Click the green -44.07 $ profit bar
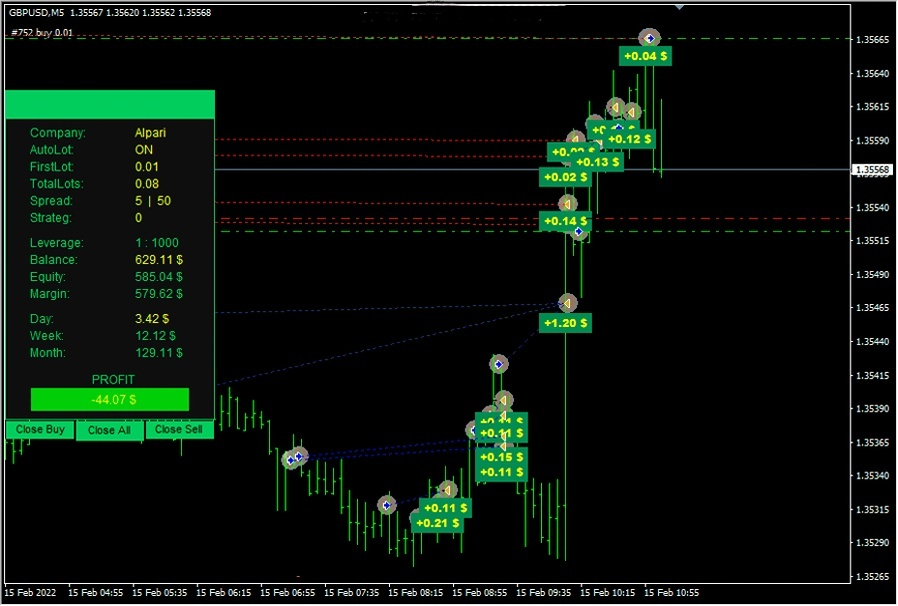 point(110,400)
